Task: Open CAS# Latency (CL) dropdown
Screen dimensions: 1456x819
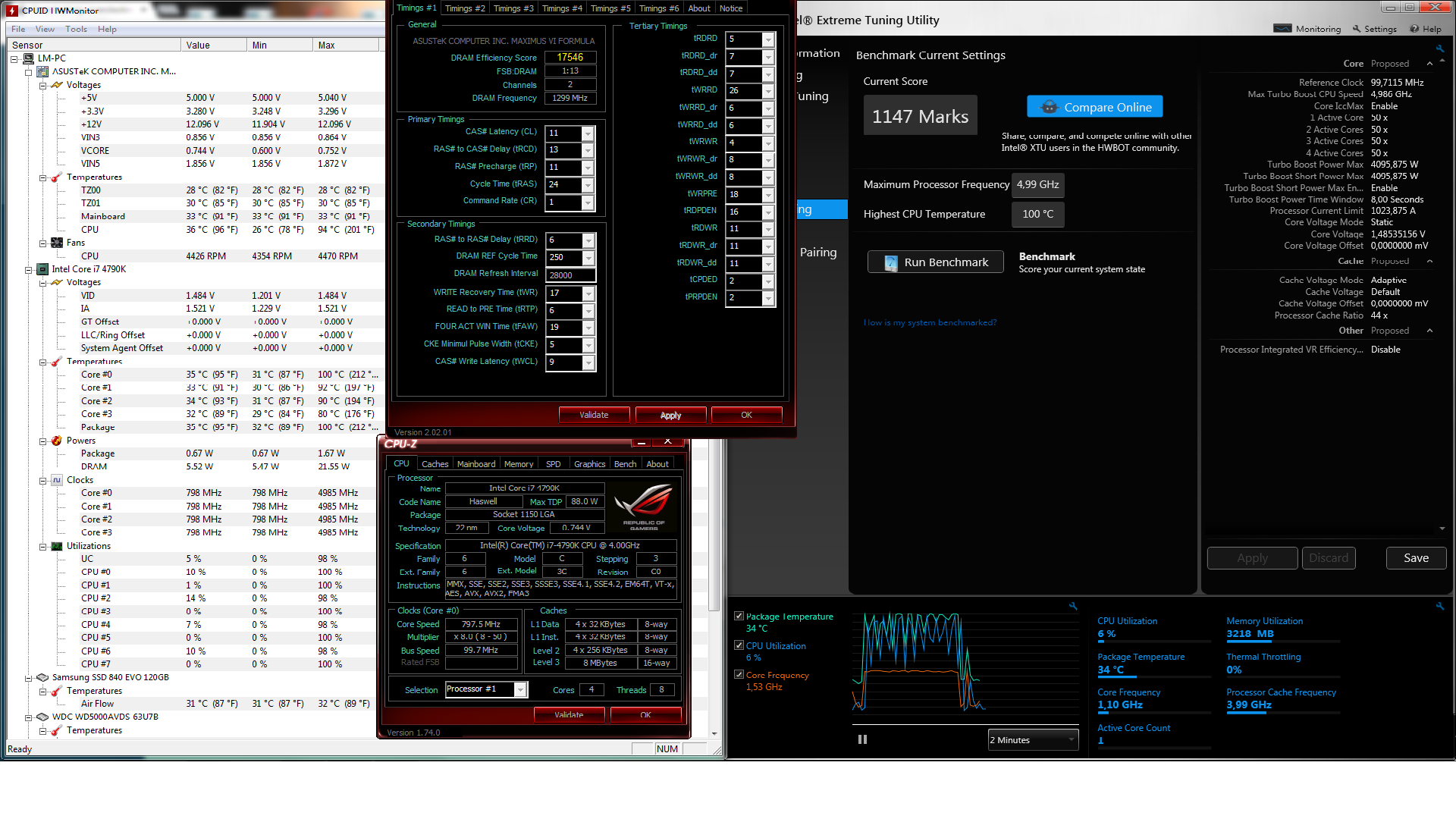Action: tap(588, 133)
